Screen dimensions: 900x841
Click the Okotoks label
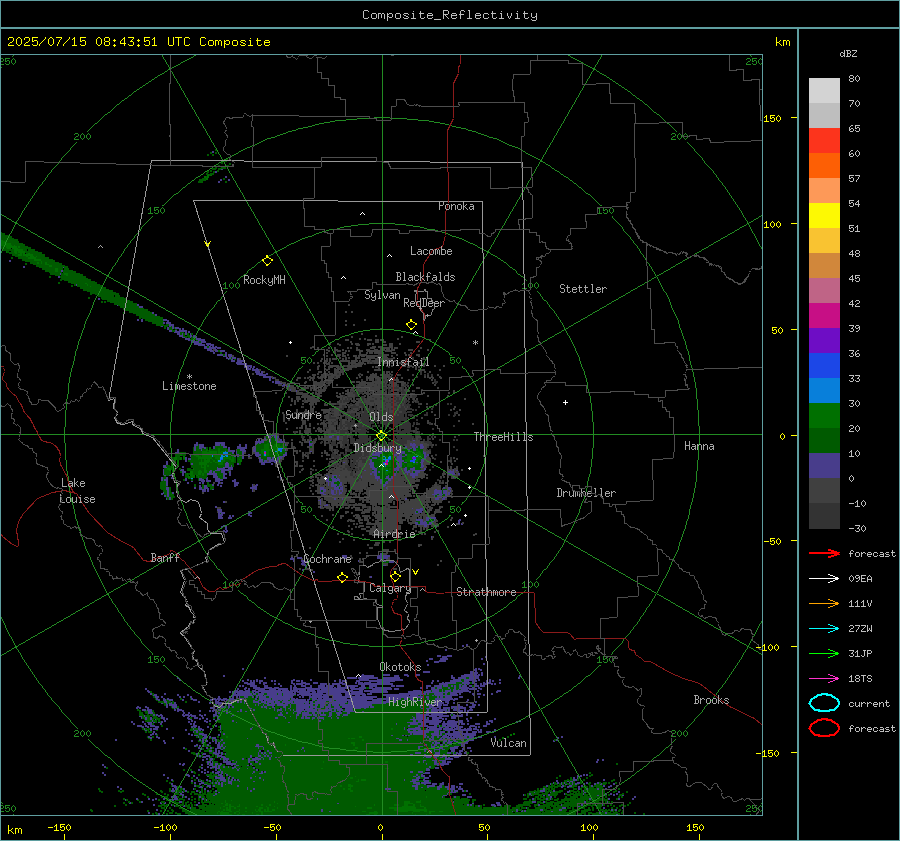click(400, 667)
